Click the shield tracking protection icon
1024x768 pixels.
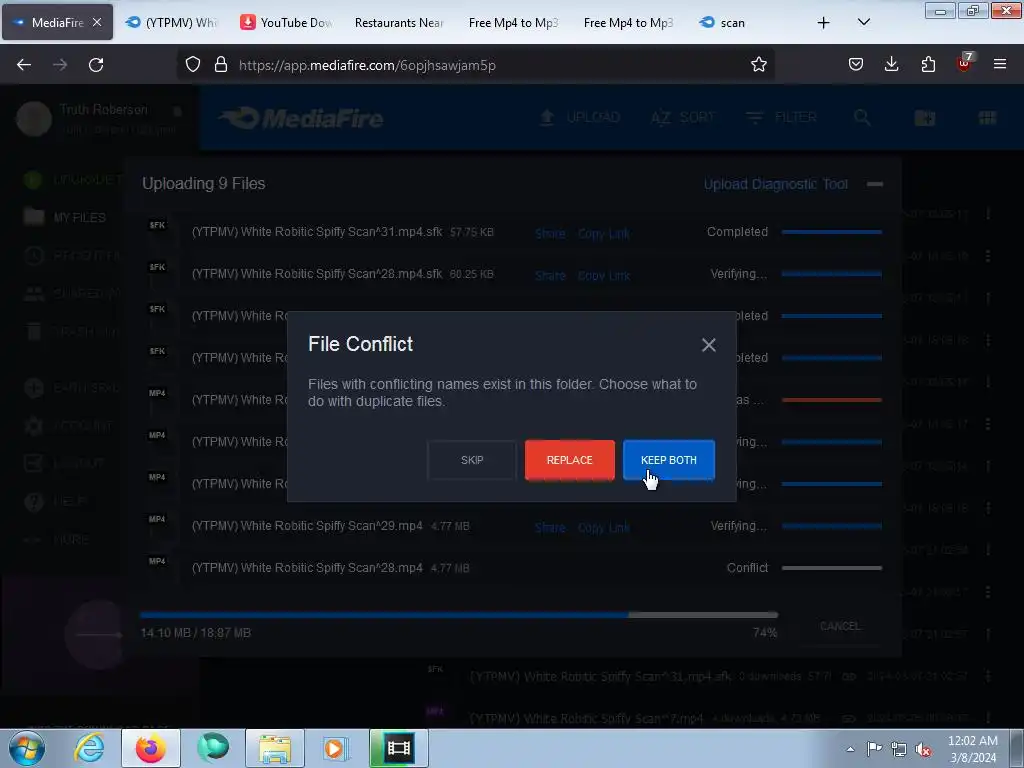[x=193, y=65]
